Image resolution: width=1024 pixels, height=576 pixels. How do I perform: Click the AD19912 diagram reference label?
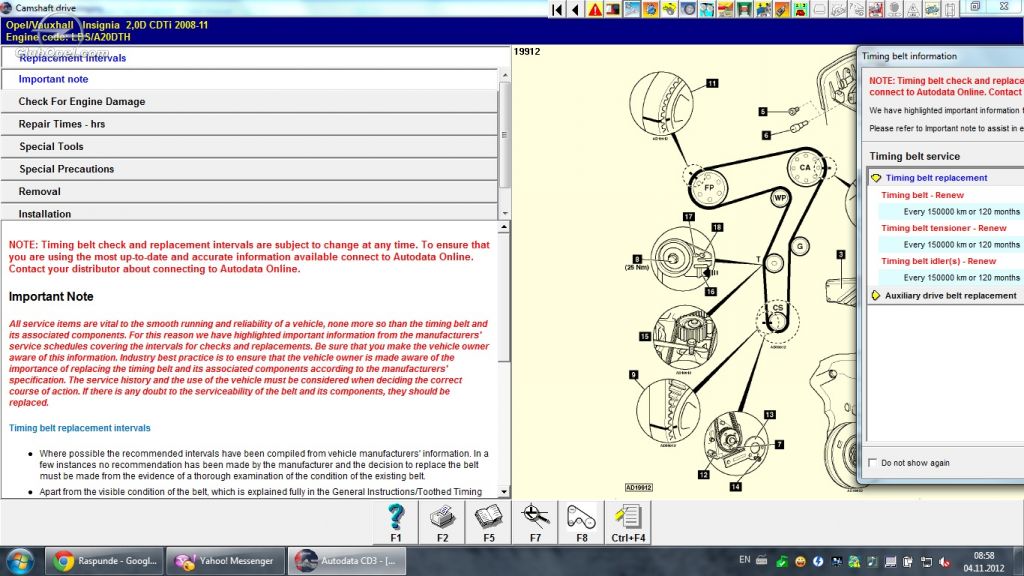point(639,487)
